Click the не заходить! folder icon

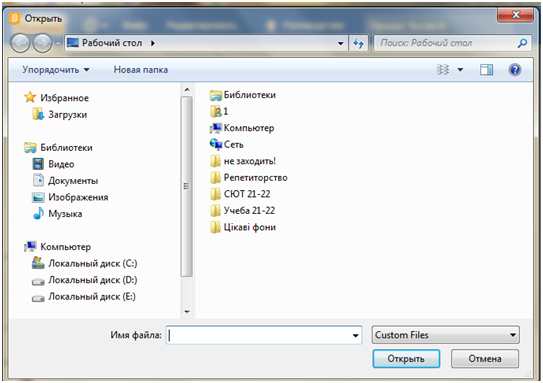coord(215,161)
